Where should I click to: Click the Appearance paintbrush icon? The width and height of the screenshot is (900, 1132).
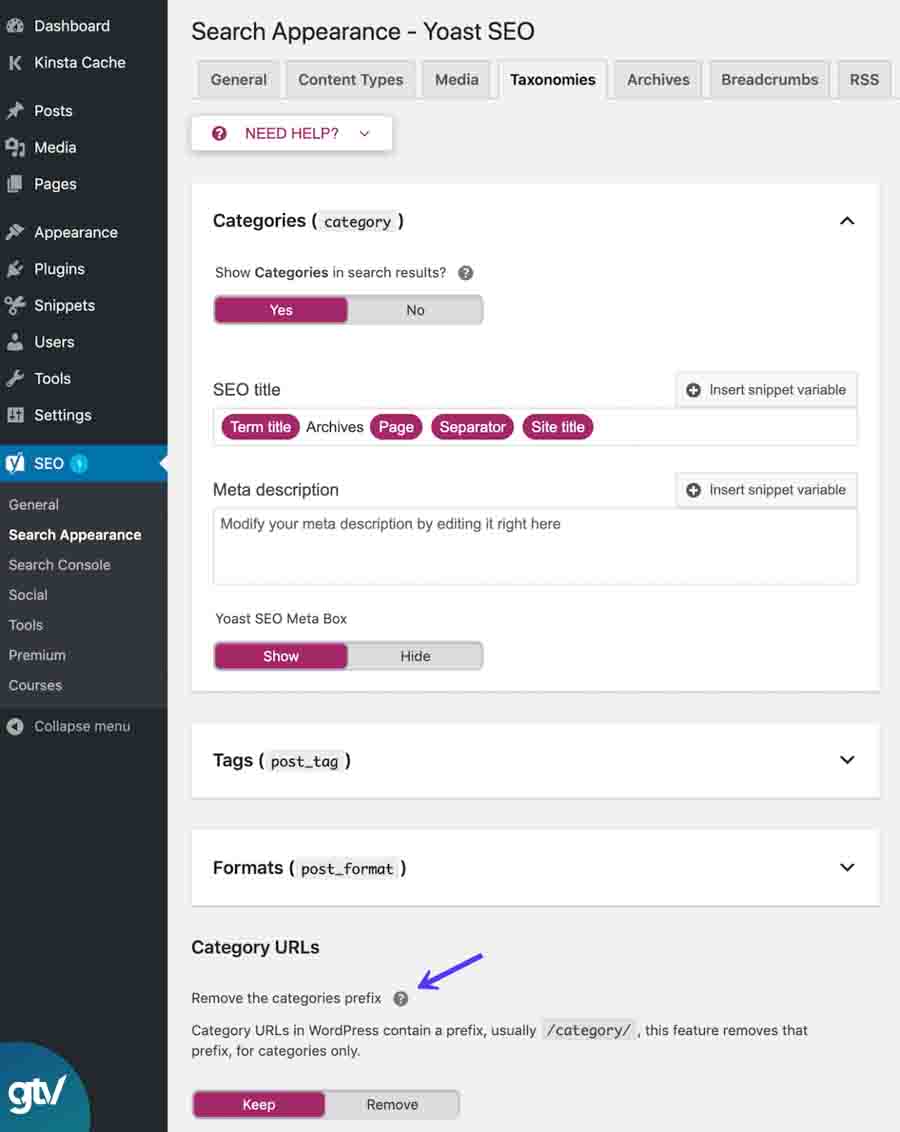[x=15, y=231]
